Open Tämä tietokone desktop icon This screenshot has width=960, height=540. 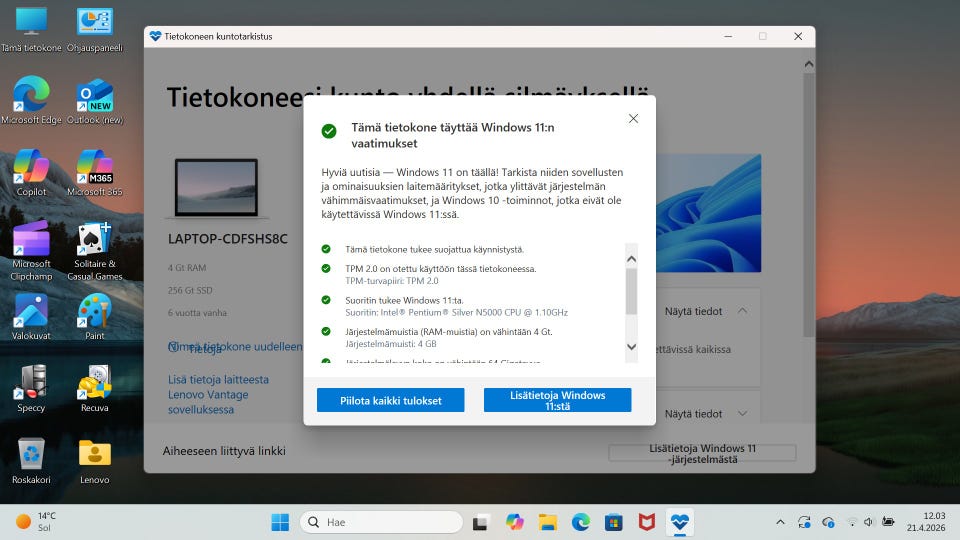point(31,29)
